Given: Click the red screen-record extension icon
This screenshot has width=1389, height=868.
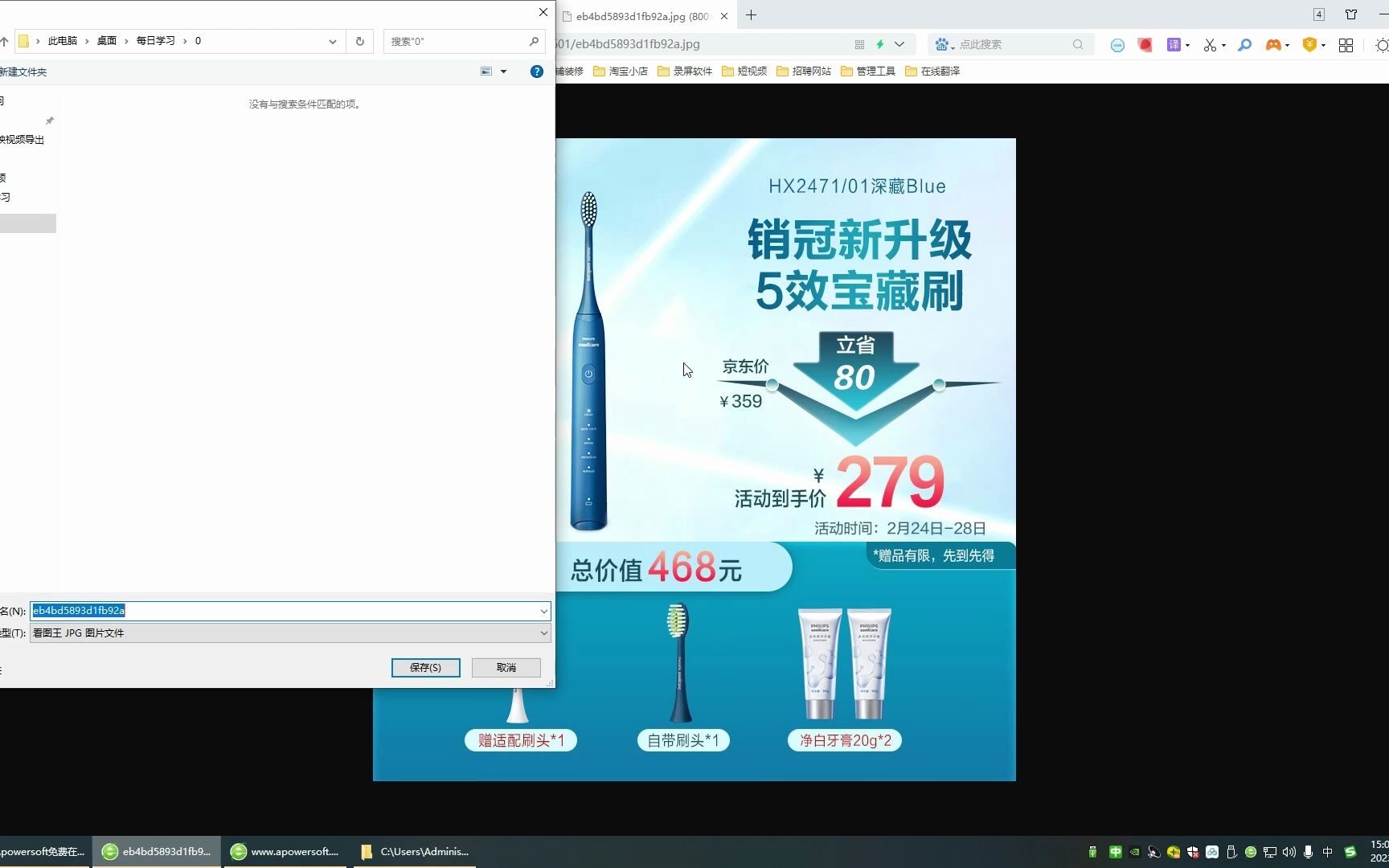Looking at the screenshot, I should point(1145,45).
